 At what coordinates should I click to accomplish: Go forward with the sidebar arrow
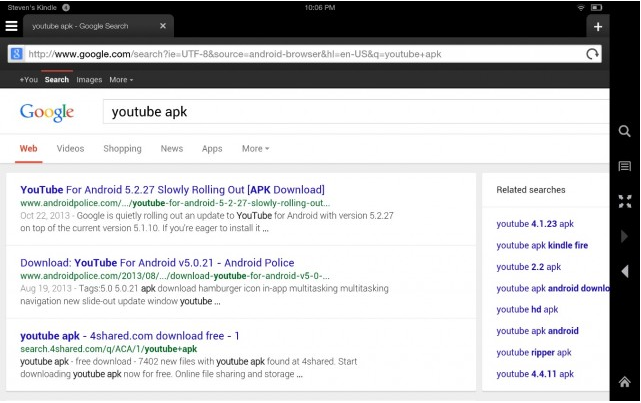(x=624, y=236)
